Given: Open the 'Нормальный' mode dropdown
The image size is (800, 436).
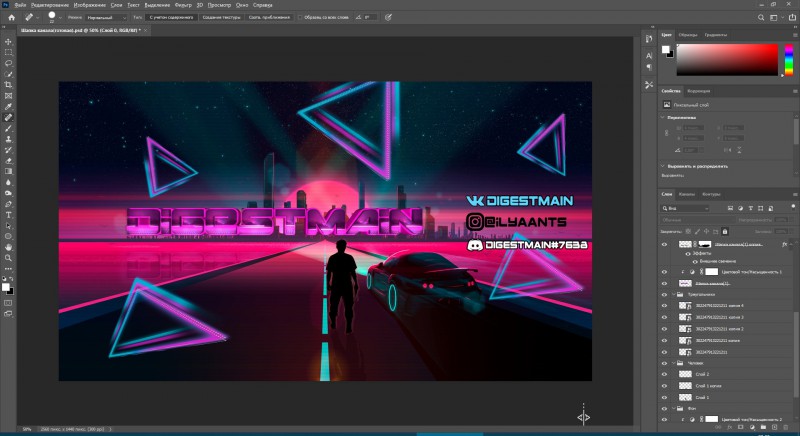Looking at the screenshot, I should pos(106,17).
